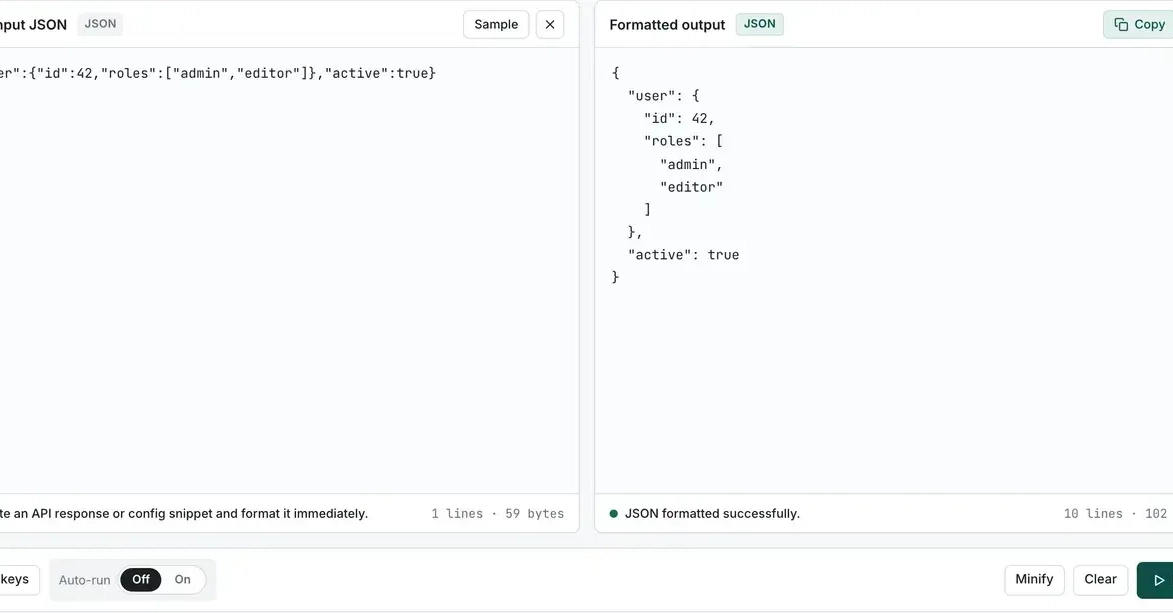Load the Sample JSON
This screenshot has height=613, width=1173.
[x=496, y=25]
